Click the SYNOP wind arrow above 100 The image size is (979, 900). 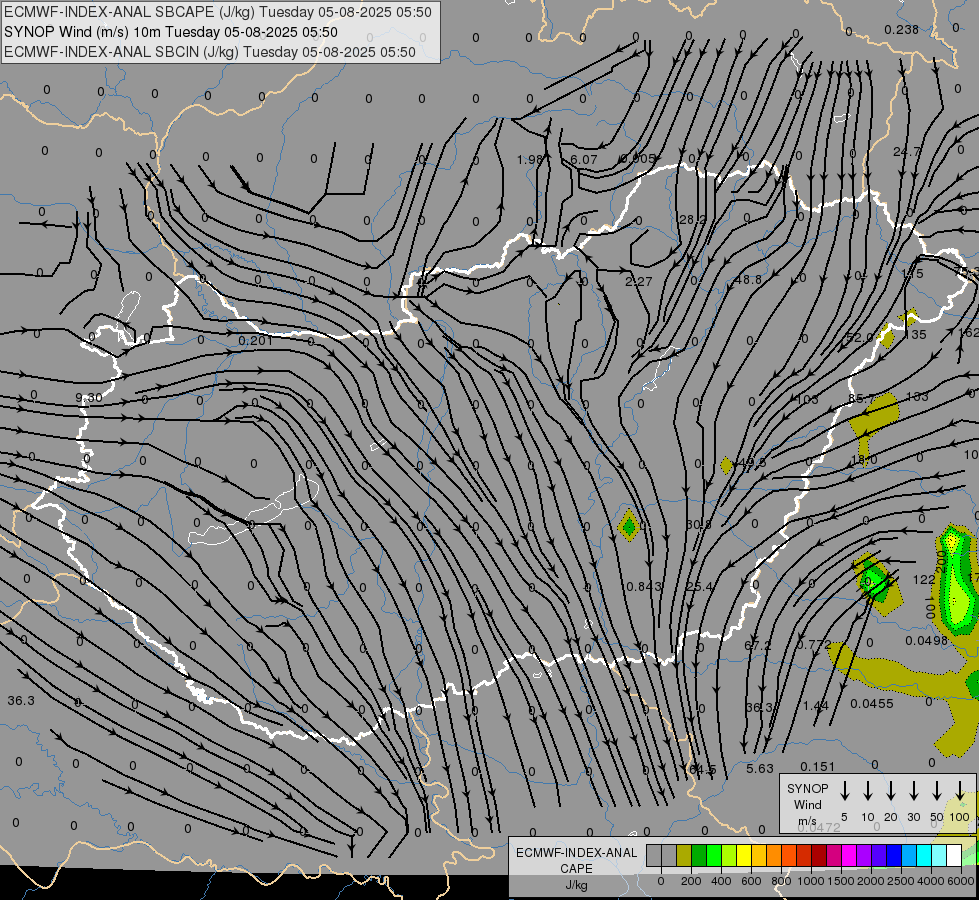(x=960, y=790)
